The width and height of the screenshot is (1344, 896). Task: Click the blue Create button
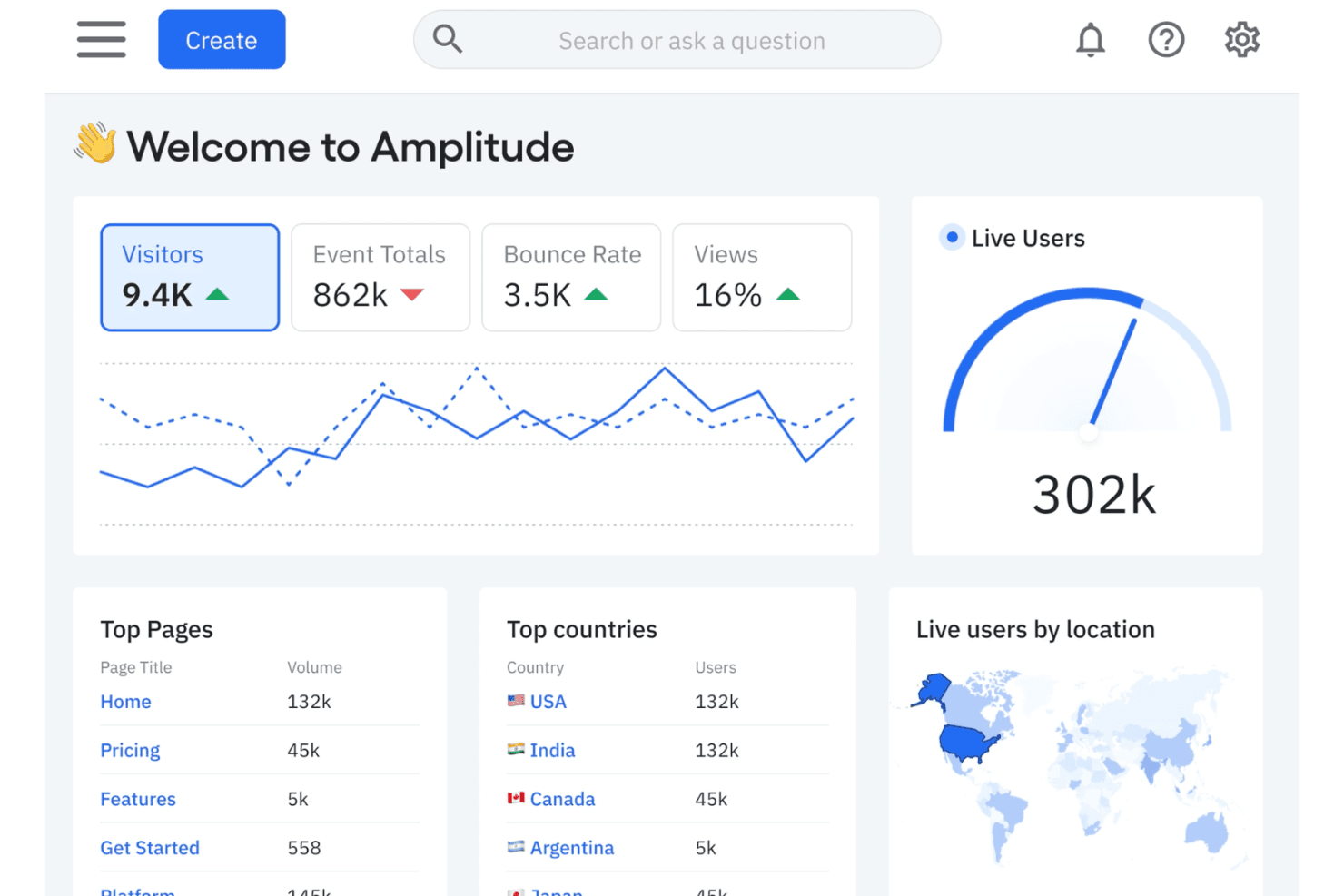point(222,40)
